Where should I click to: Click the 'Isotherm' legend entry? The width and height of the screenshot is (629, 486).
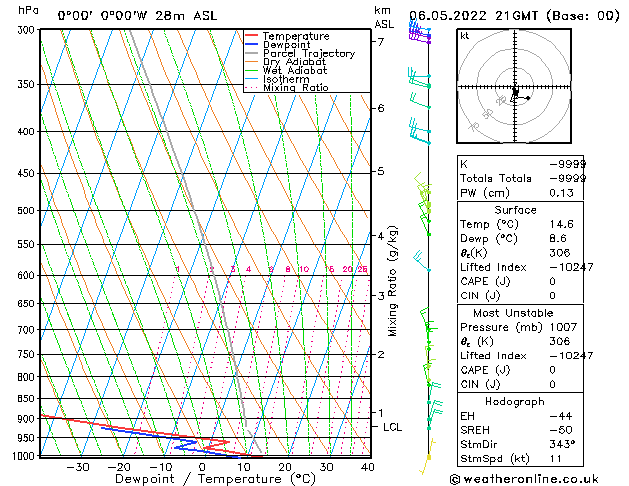coord(286,79)
